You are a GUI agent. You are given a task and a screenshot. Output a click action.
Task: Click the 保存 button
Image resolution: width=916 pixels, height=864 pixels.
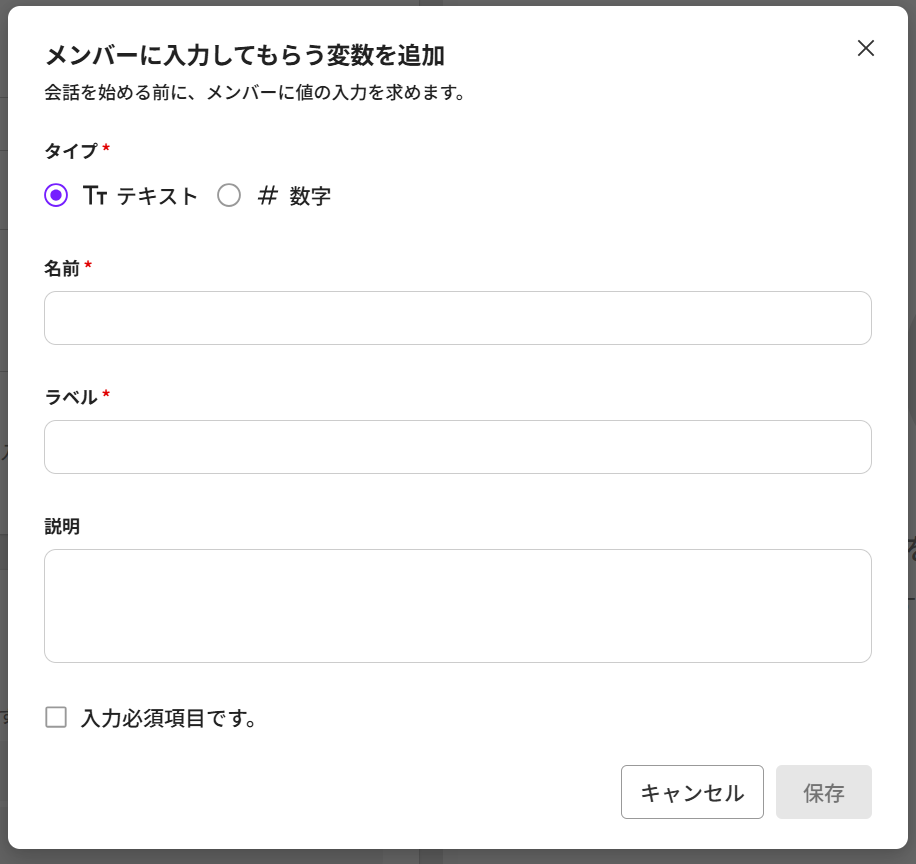click(x=823, y=792)
